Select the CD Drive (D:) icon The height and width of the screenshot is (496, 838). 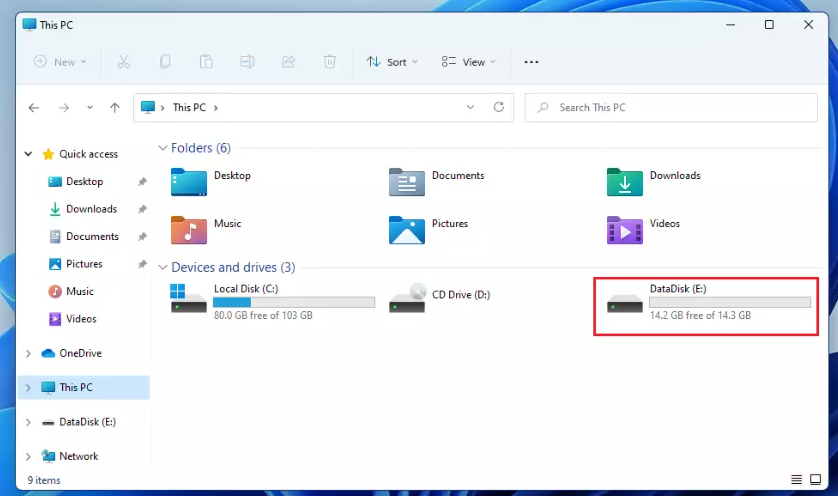tap(407, 298)
